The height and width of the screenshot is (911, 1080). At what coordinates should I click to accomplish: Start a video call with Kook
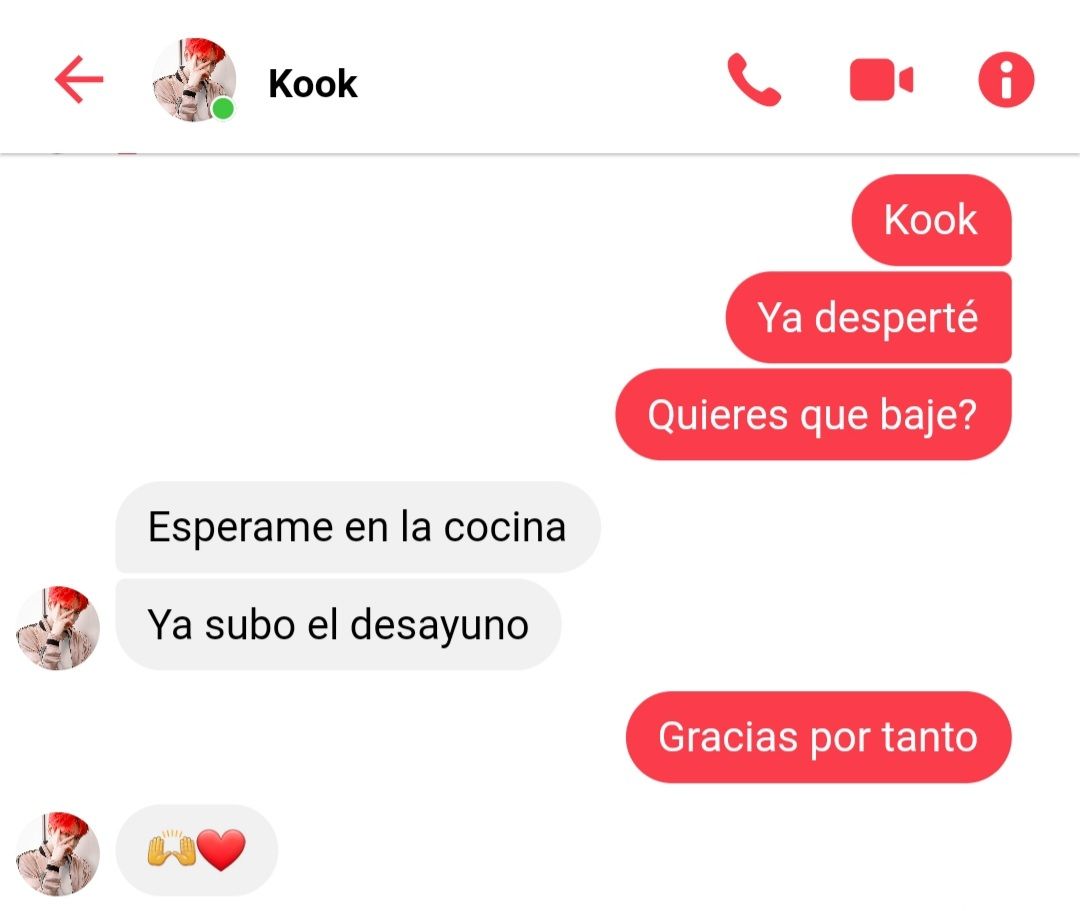881,80
